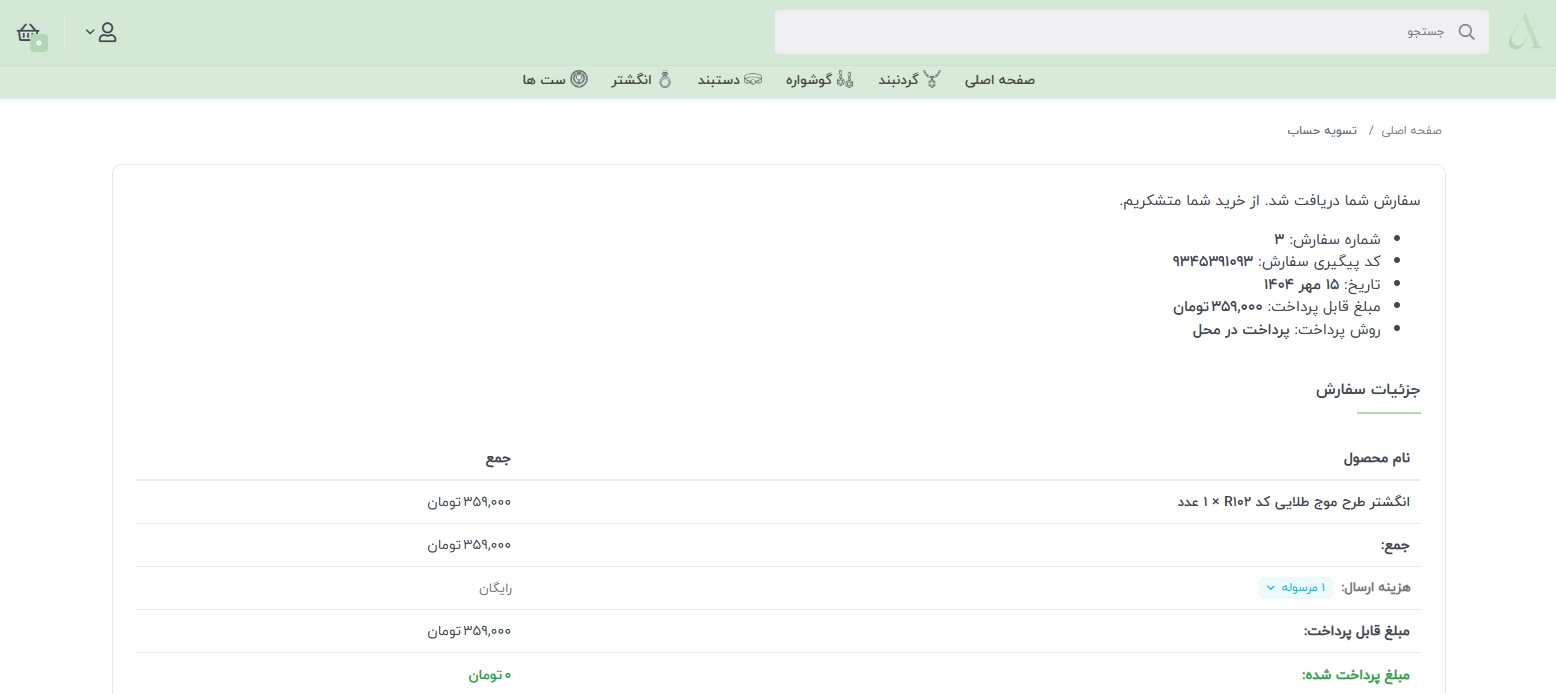Click the bracelet icon beside دستبند
Image resolution: width=1556 pixels, height=694 pixels.
pyautogui.click(x=753, y=80)
